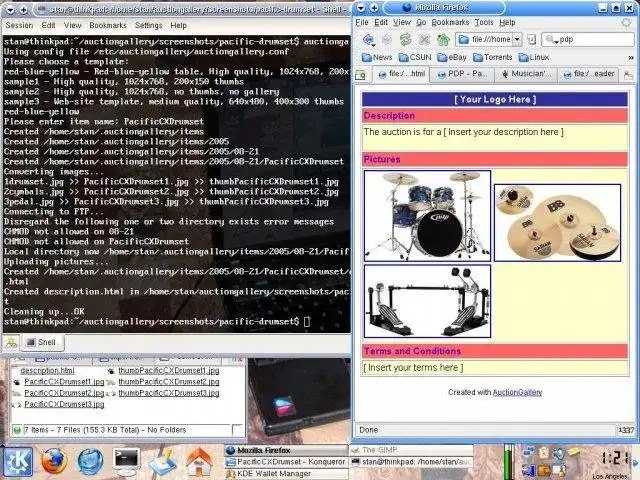Open Linux bookmark folder
640x480 pixels.
pyautogui.click(x=534, y=57)
